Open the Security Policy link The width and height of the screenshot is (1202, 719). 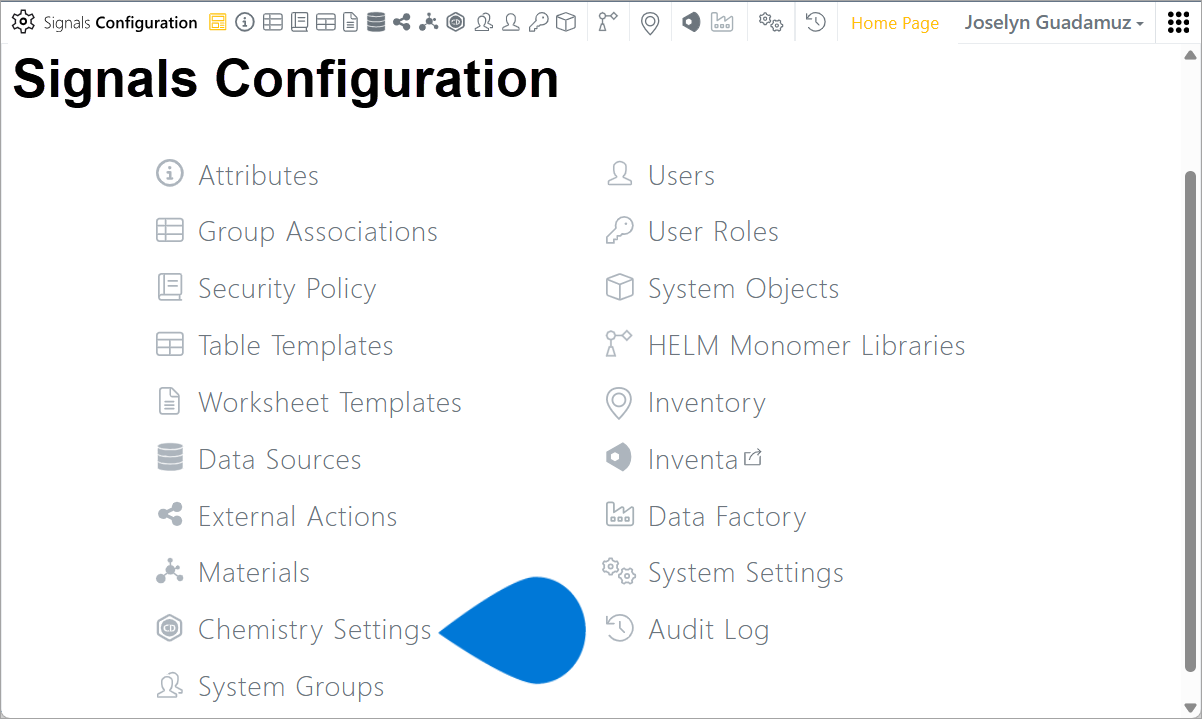287,289
